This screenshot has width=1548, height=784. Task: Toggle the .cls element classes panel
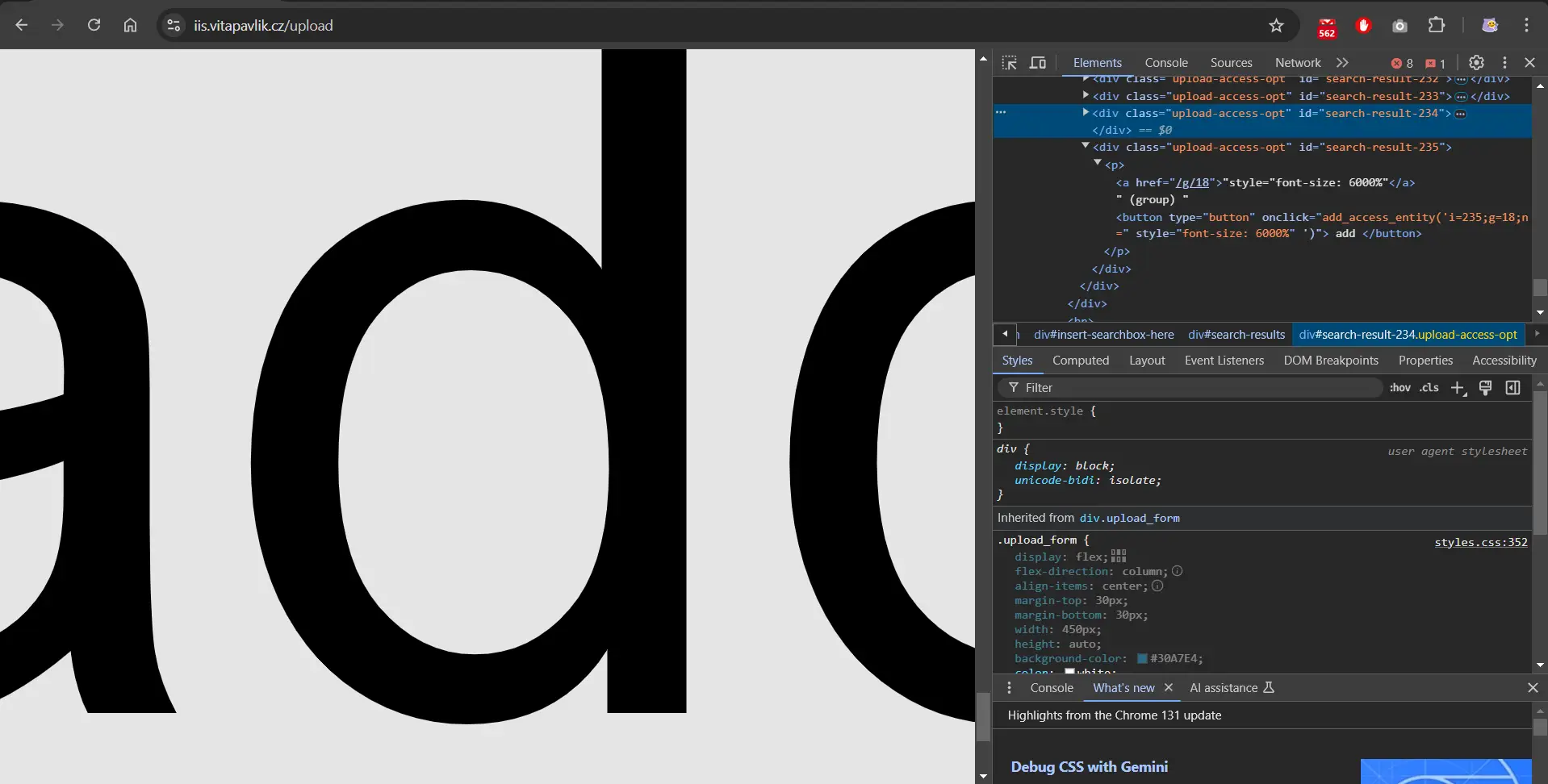1429,388
